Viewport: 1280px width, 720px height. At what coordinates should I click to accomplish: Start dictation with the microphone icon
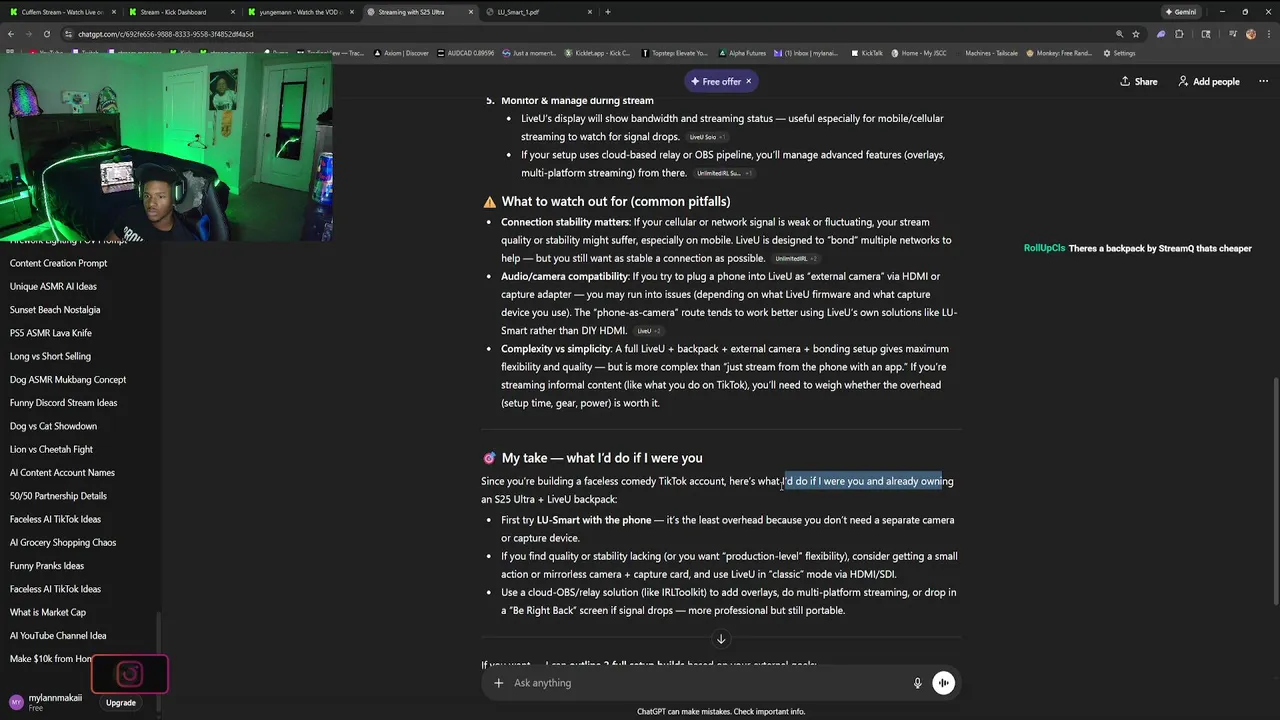click(x=917, y=683)
